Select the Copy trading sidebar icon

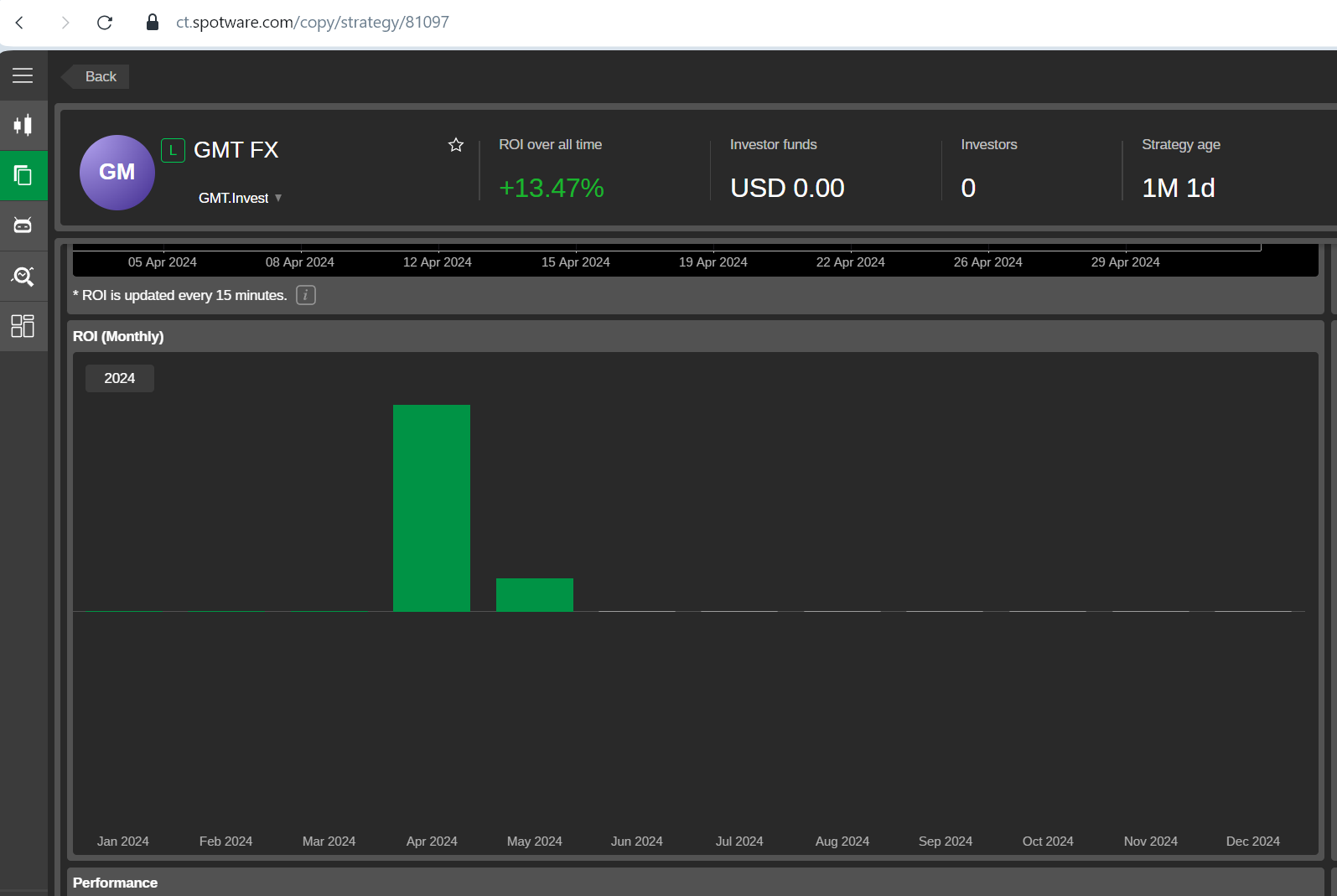pyautogui.click(x=23, y=175)
